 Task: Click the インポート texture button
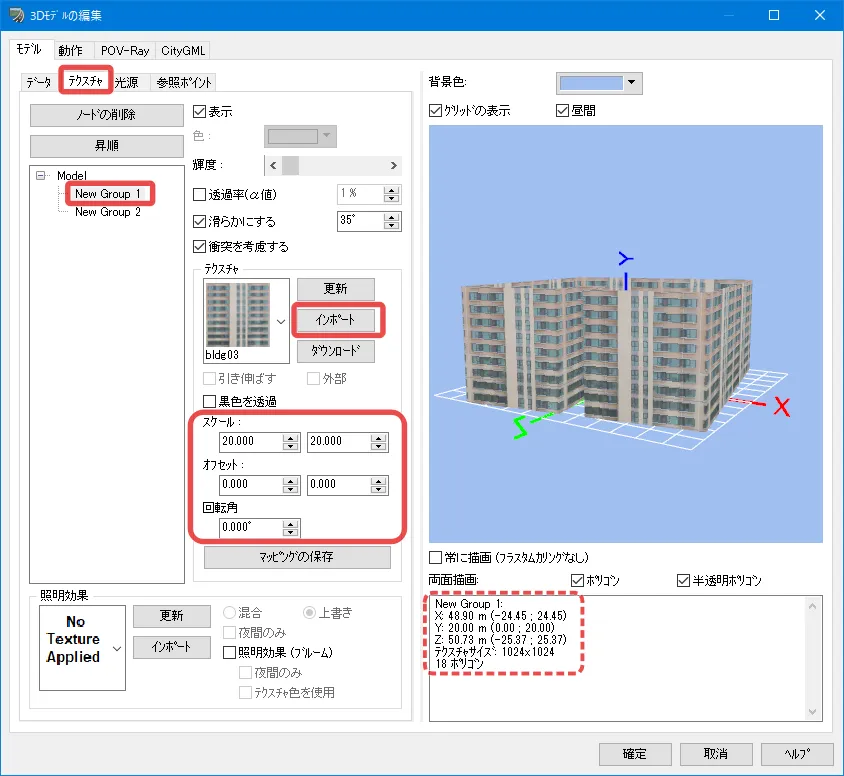pyautogui.click(x=336, y=319)
